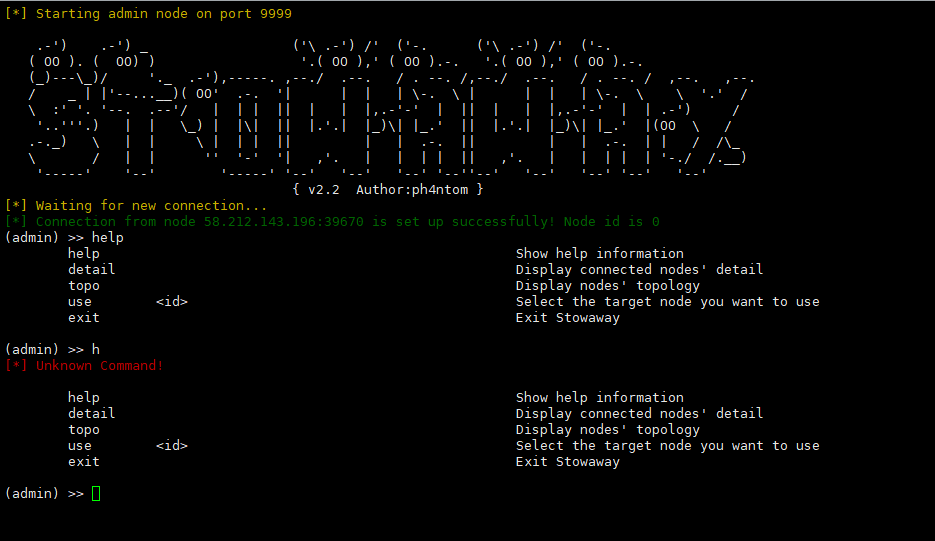Click the green 'Connection from node 58.212.143.196:39670' line
935x541 pixels.
point(332,222)
